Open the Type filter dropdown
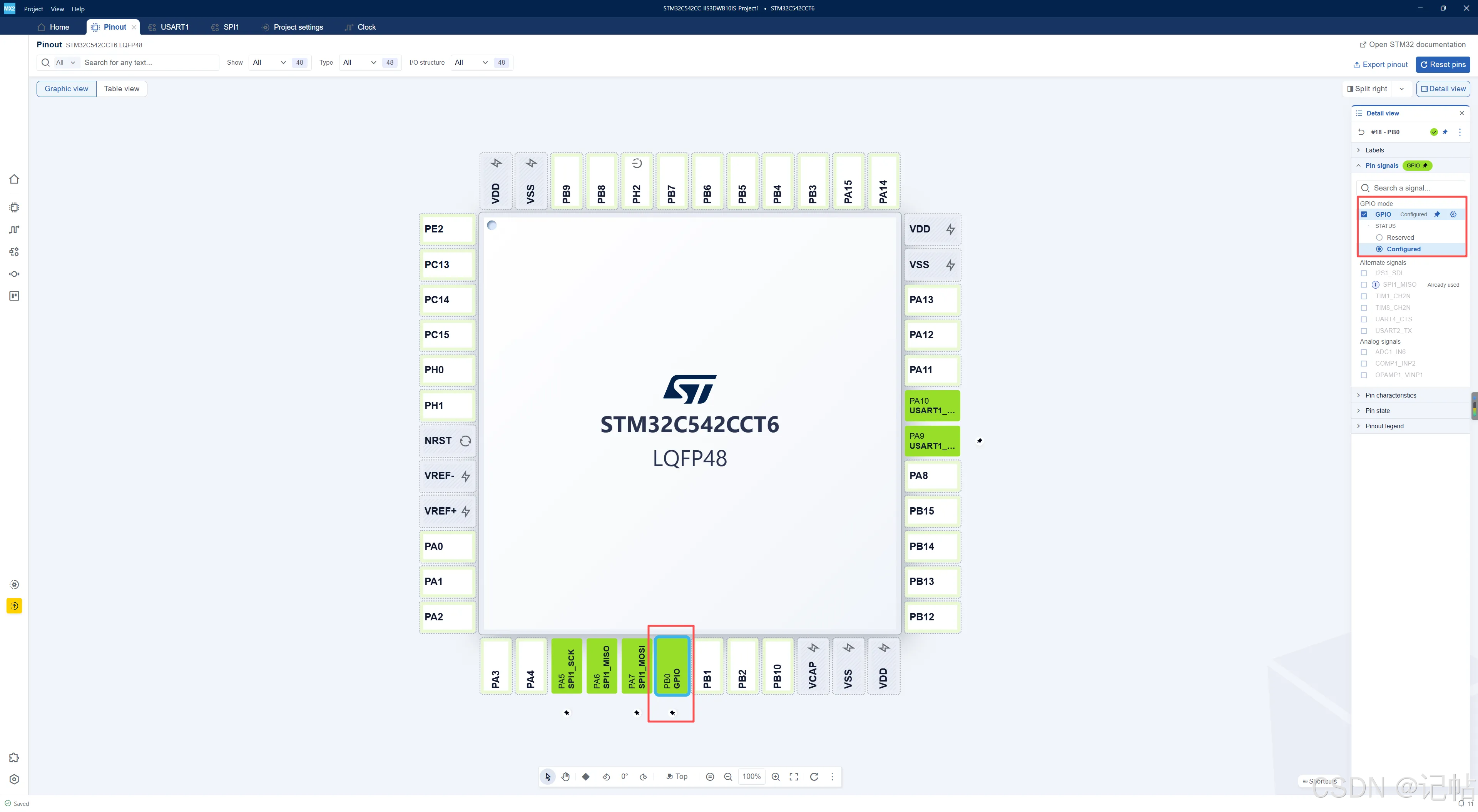Viewport: 1478px width, 812px height. pos(360,63)
